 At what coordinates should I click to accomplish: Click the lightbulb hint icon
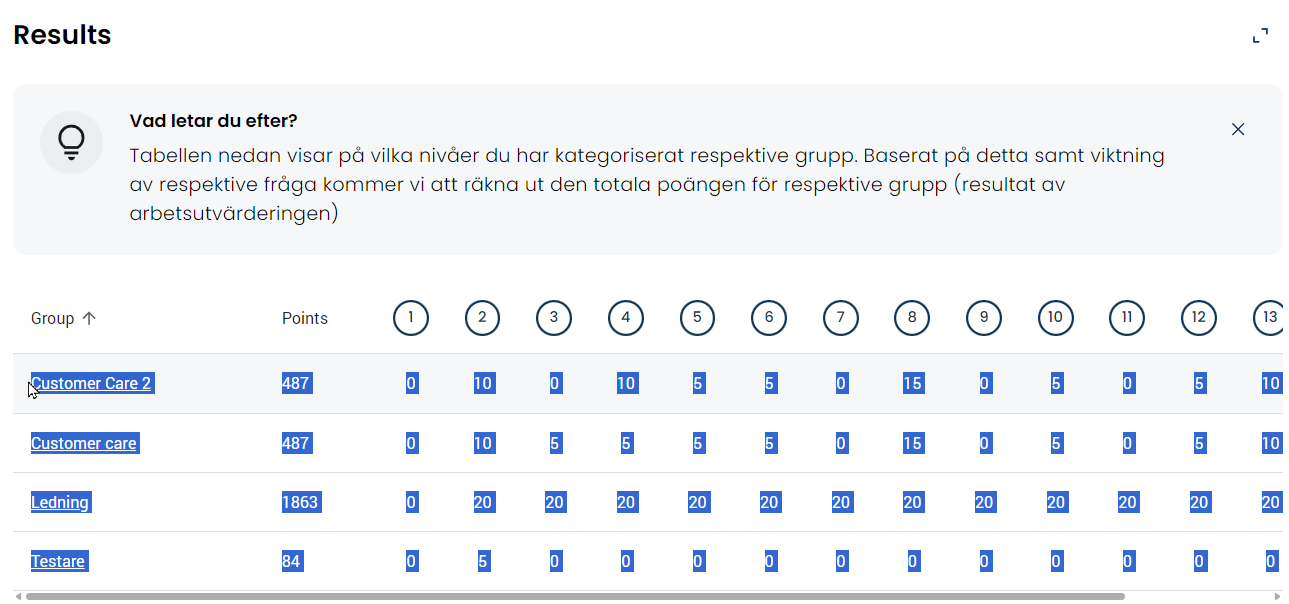(x=71, y=142)
